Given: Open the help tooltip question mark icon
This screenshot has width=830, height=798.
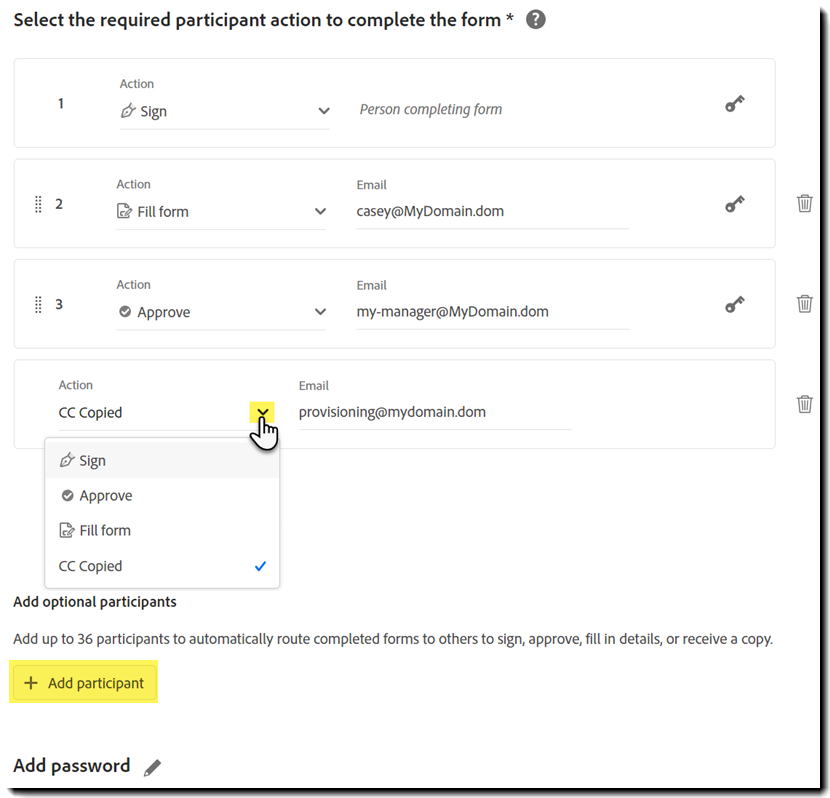Looking at the screenshot, I should pyautogui.click(x=535, y=18).
